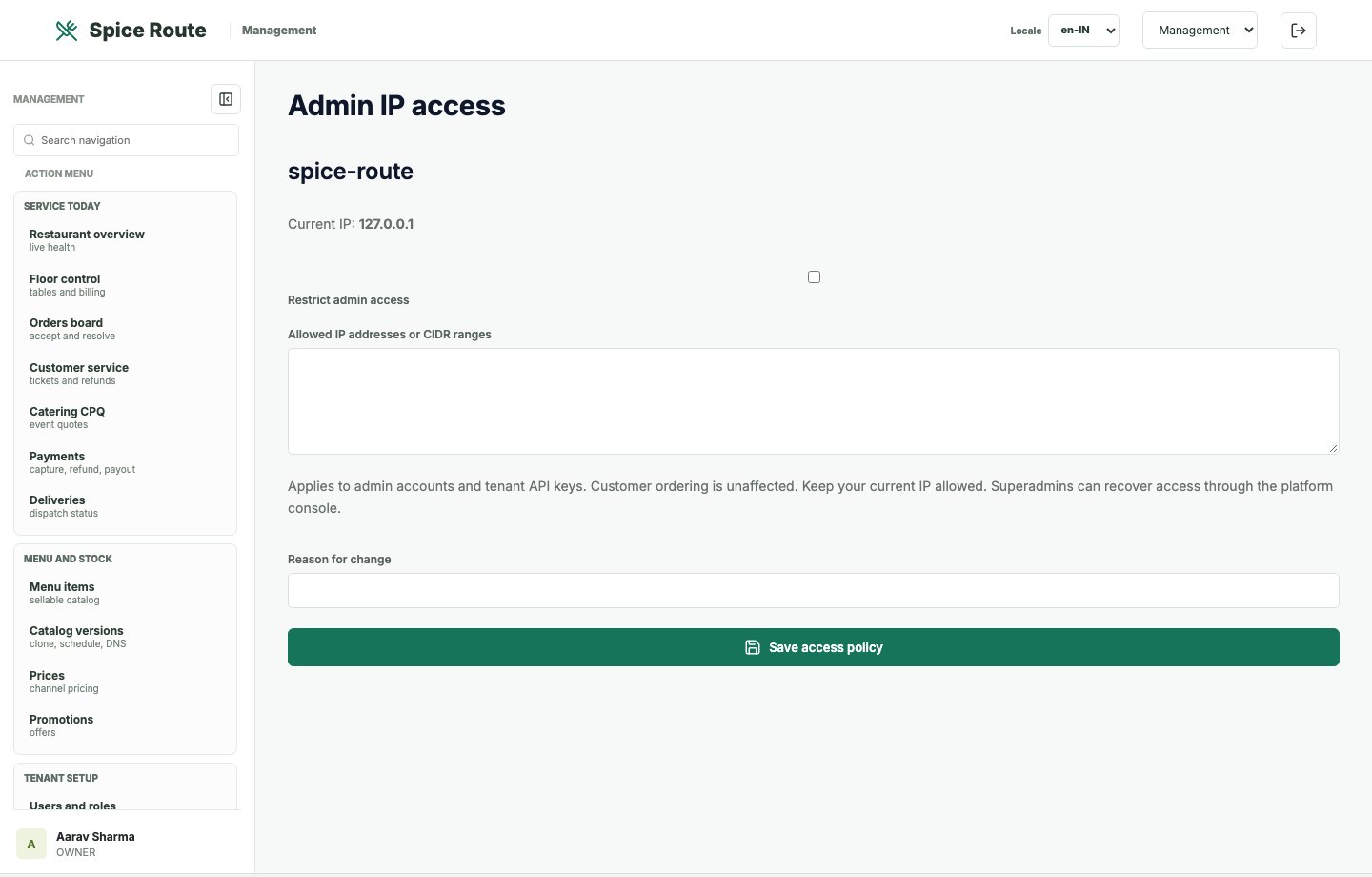Screen dimensions: 1372x877
Task: Go to Catalog versions
Action: point(125,637)
